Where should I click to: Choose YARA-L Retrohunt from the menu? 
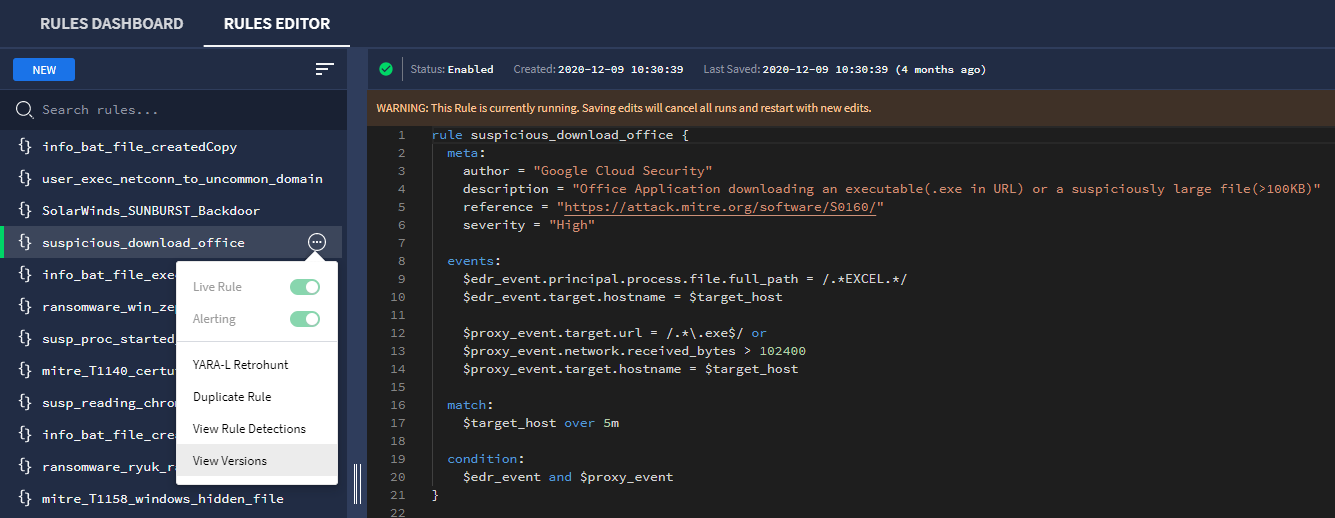click(x=240, y=365)
